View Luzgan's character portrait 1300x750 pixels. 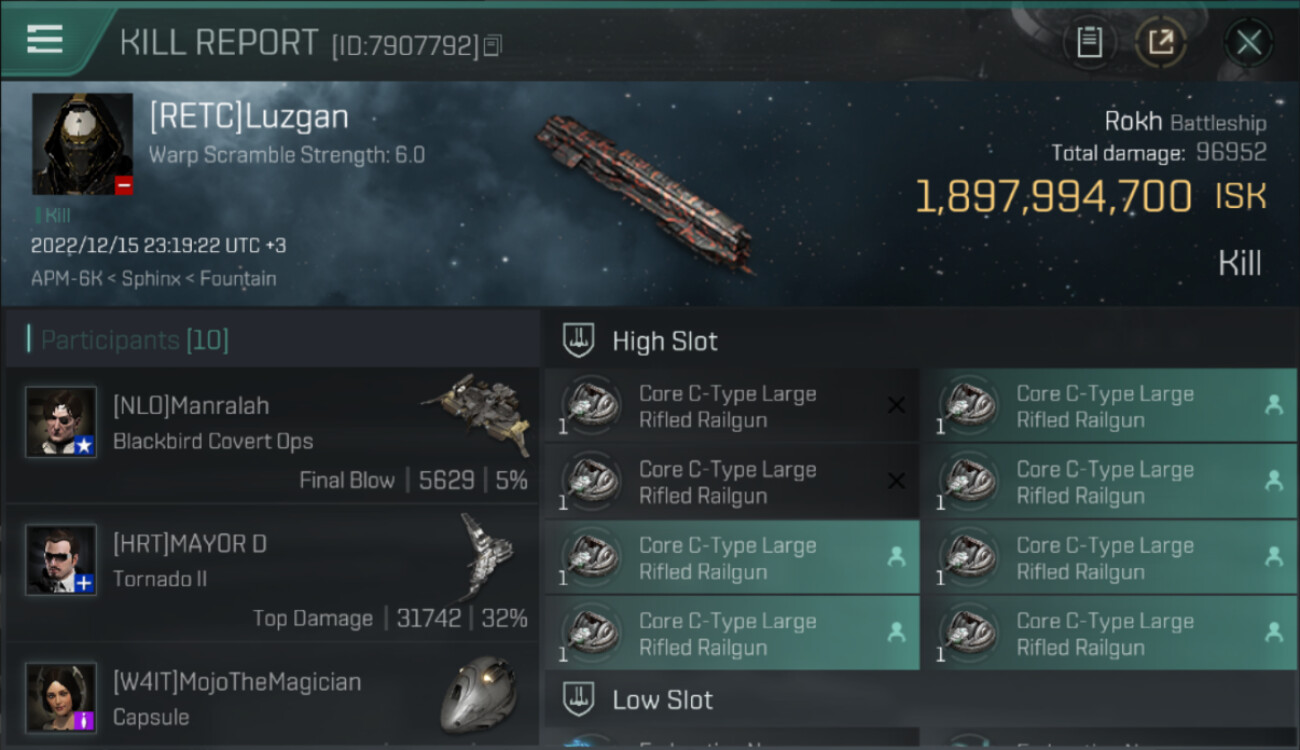82,144
